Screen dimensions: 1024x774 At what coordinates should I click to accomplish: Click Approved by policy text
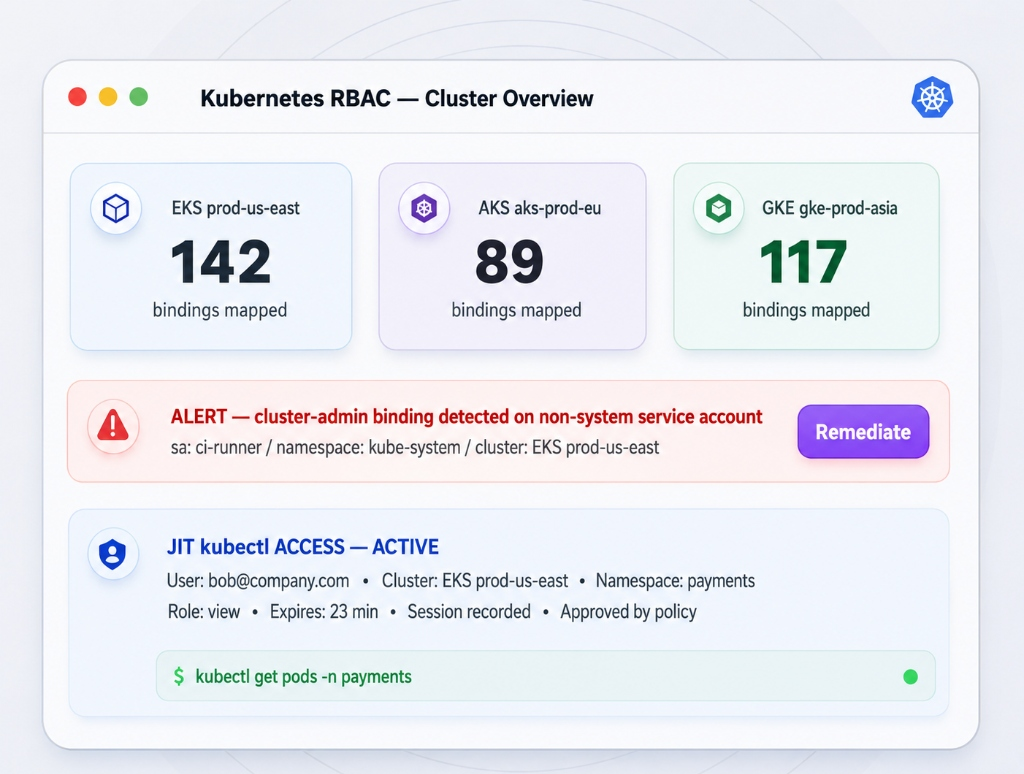click(x=628, y=612)
